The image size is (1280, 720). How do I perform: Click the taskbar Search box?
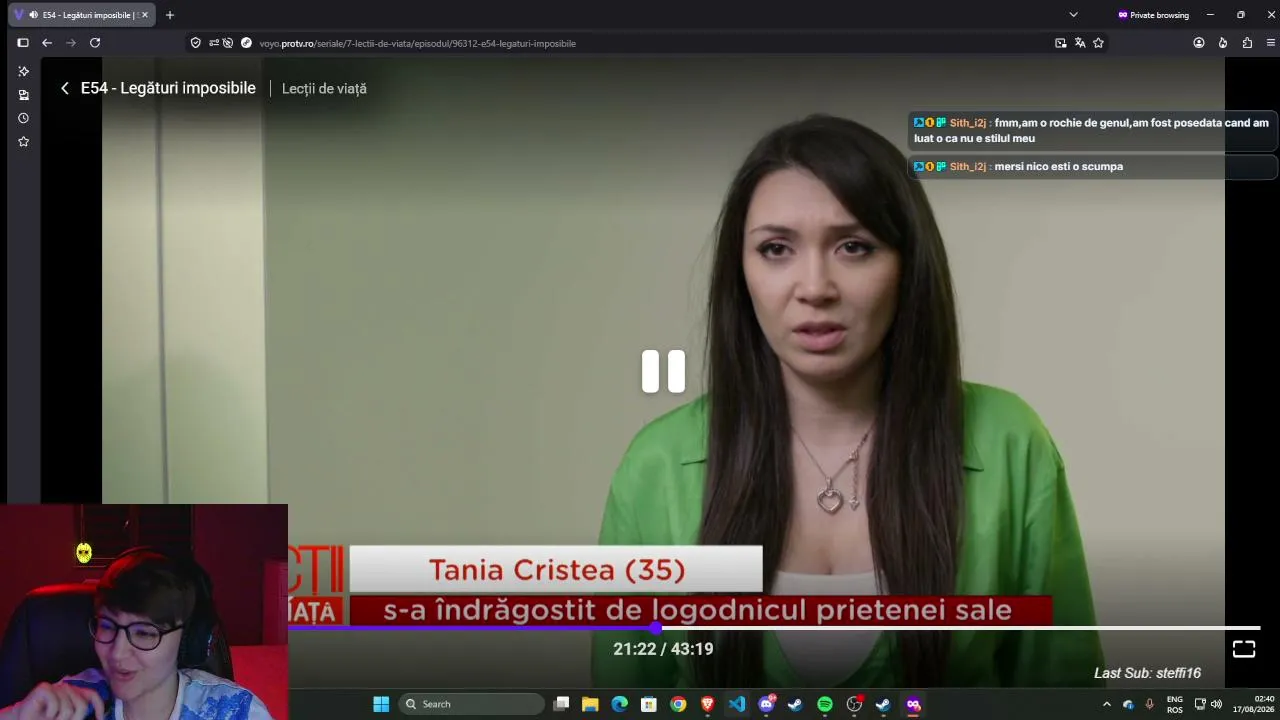pyautogui.click(x=470, y=704)
